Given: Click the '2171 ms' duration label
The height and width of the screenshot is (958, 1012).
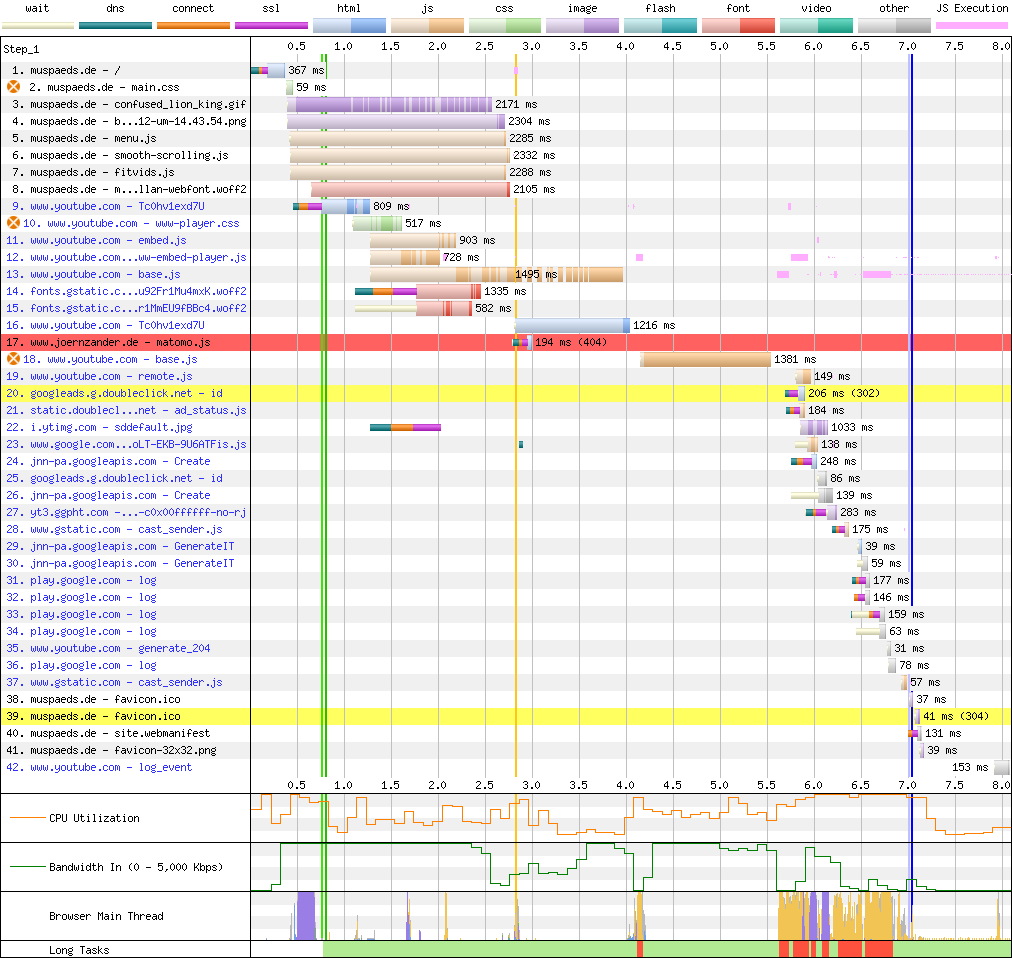Looking at the screenshot, I should [516, 105].
